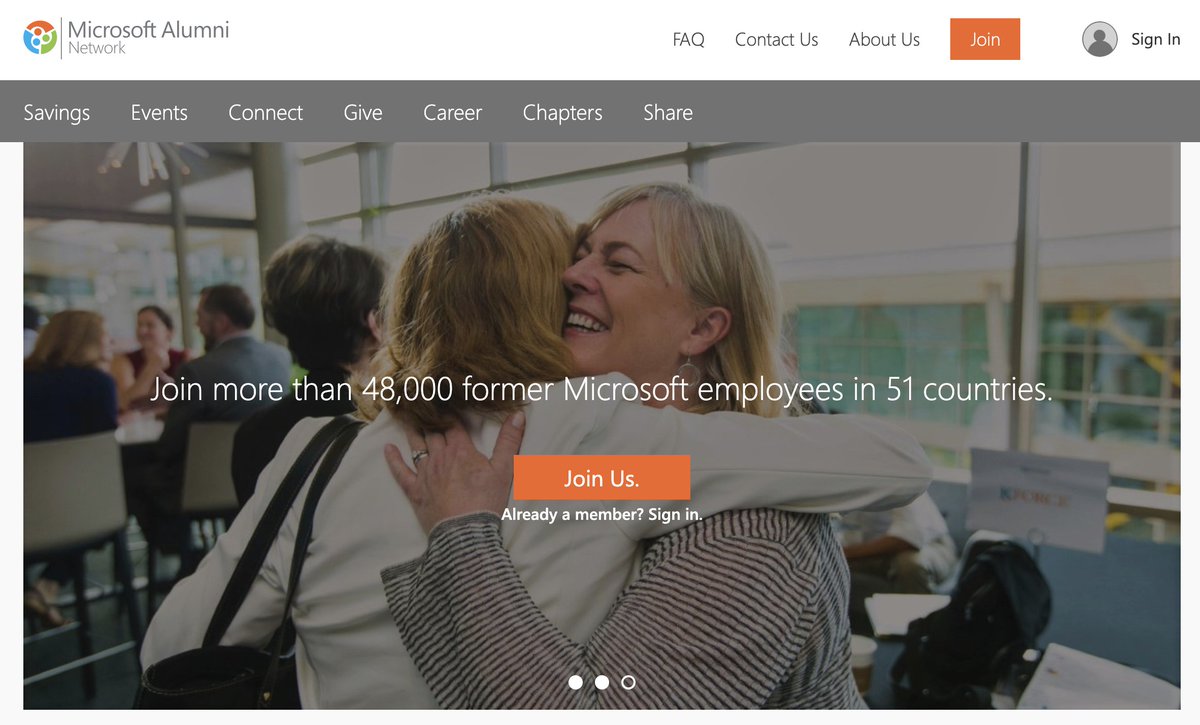Open the About Us link
This screenshot has height=725, width=1200.
pyautogui.click(x=884, y=40)
